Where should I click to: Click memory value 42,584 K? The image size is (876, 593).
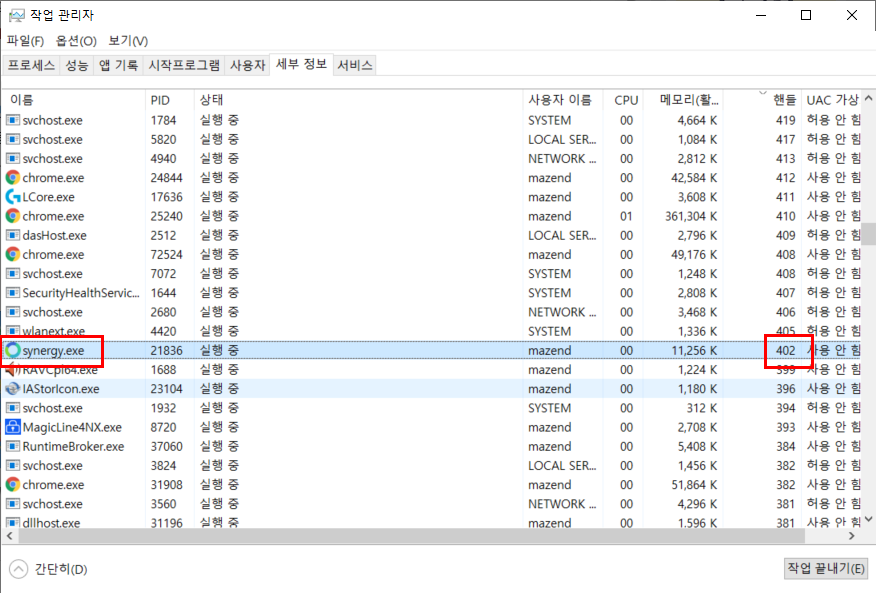(694, 178)
